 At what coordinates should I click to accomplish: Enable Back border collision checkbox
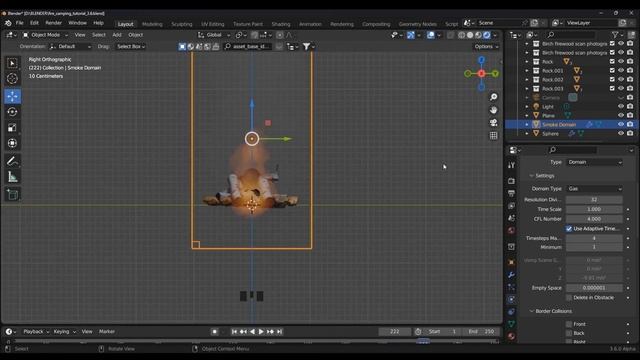[x=569, y=333]
